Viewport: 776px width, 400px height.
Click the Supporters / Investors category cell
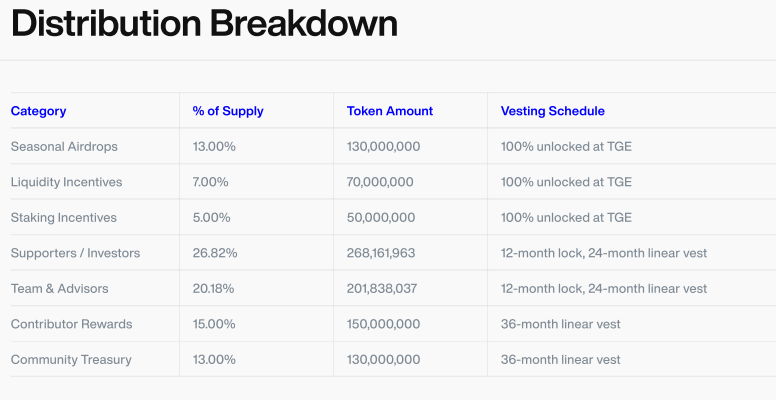click(x=75, y=253)
